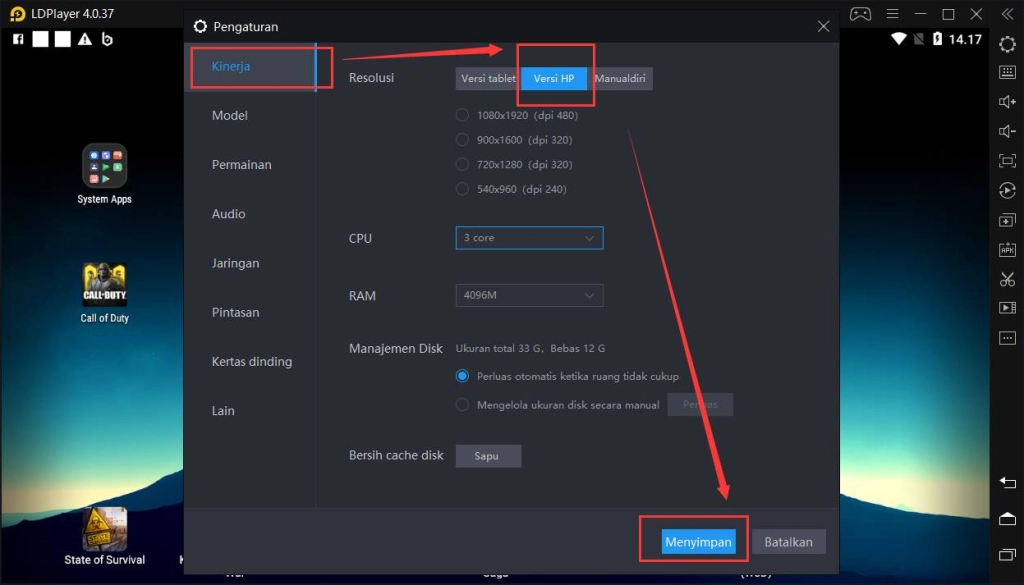Open the hamburger menu in title bar
The width and height of the screenshot is (1024, 585).
(892, 14)
